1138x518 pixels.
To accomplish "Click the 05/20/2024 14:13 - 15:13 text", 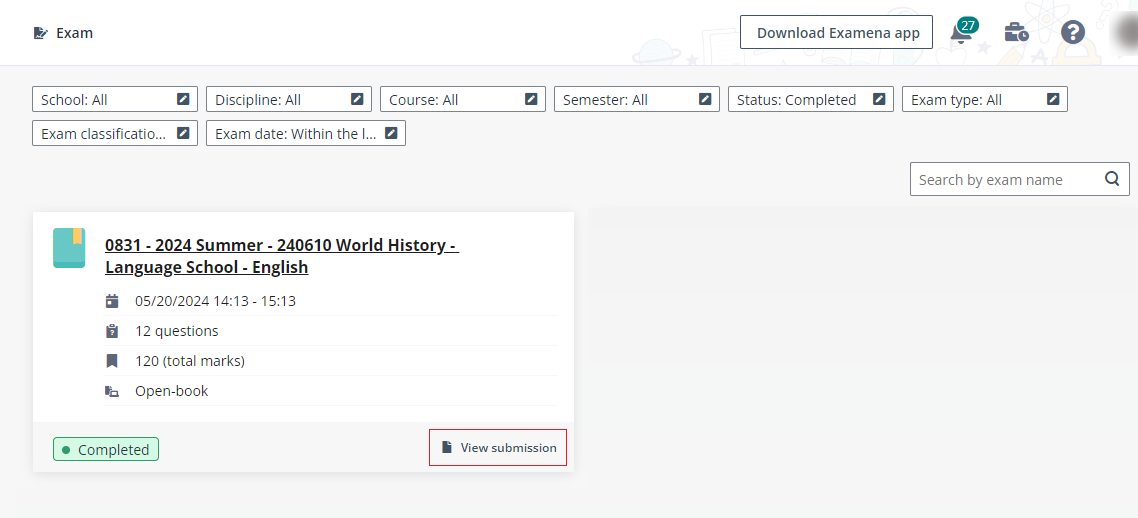I will (216, 301).
